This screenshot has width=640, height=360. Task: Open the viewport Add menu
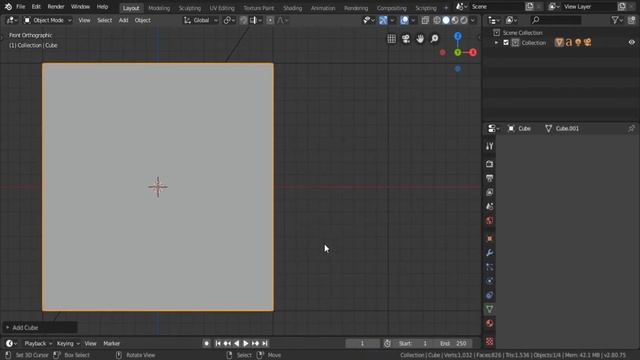coord(123,20)
